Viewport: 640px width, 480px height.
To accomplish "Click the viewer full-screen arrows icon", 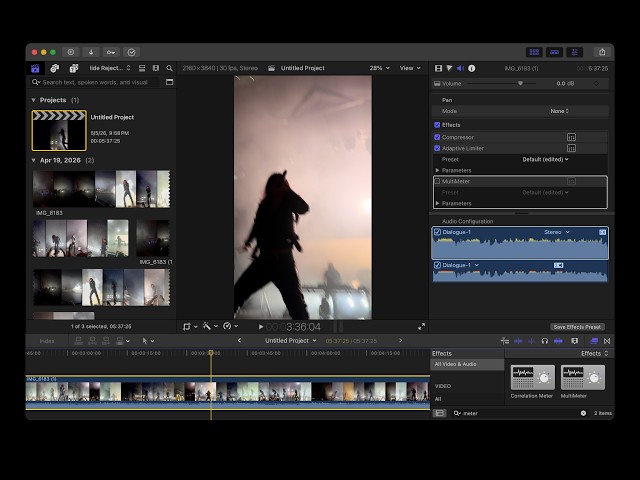I will coord(421,326).
